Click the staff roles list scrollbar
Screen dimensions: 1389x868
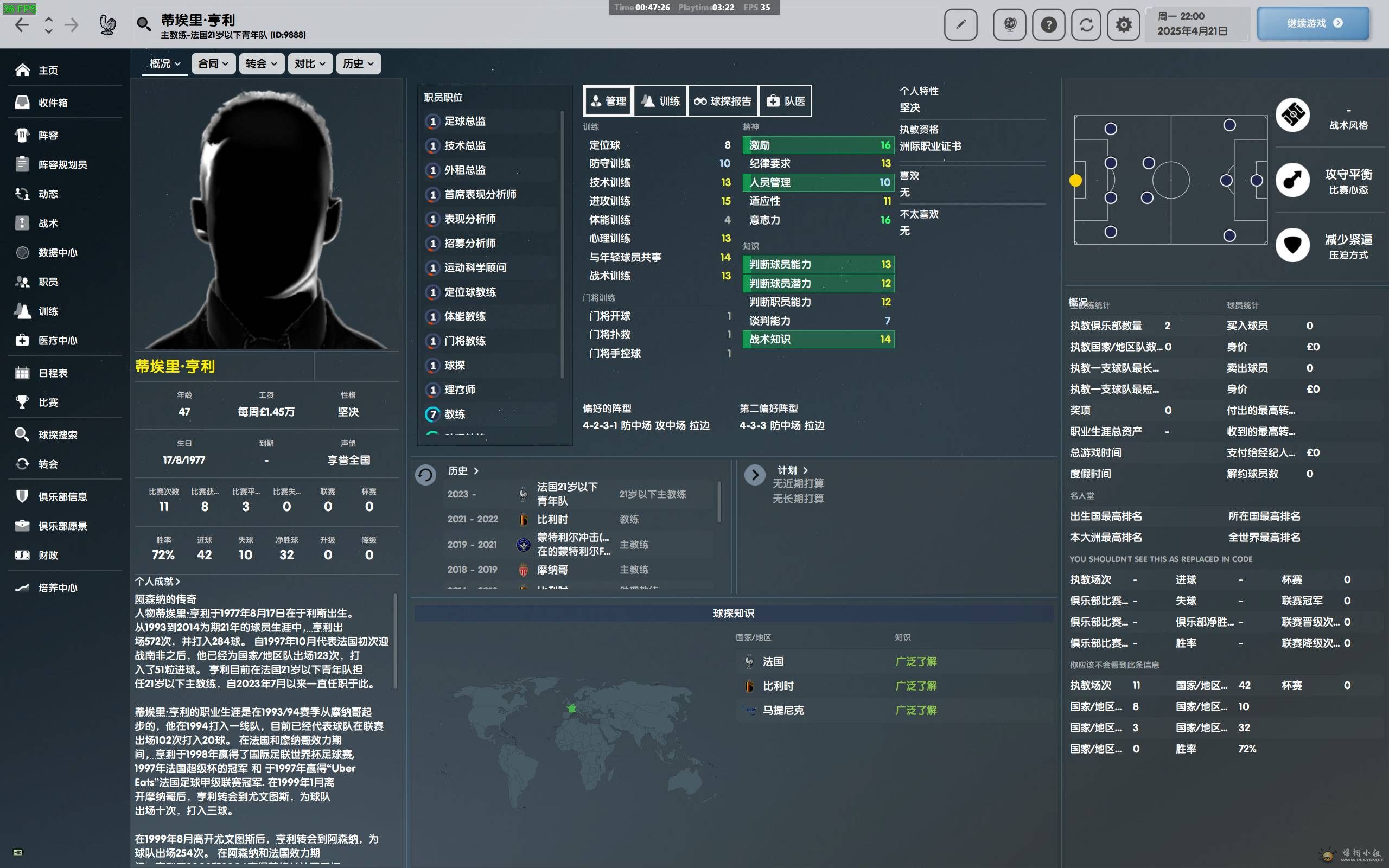pos(562,244)
